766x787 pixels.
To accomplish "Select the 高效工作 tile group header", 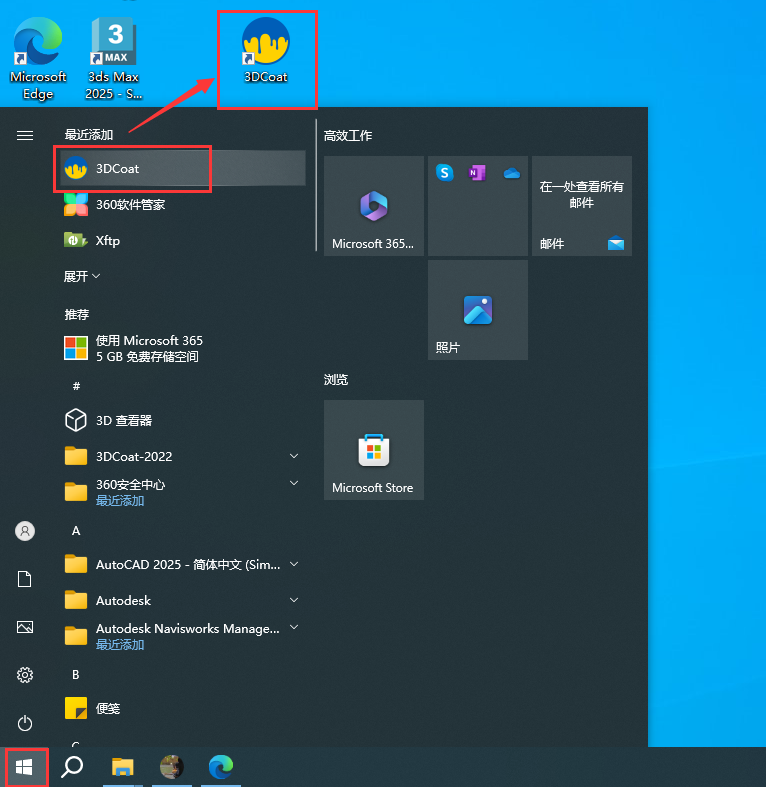I will [348, 136].
